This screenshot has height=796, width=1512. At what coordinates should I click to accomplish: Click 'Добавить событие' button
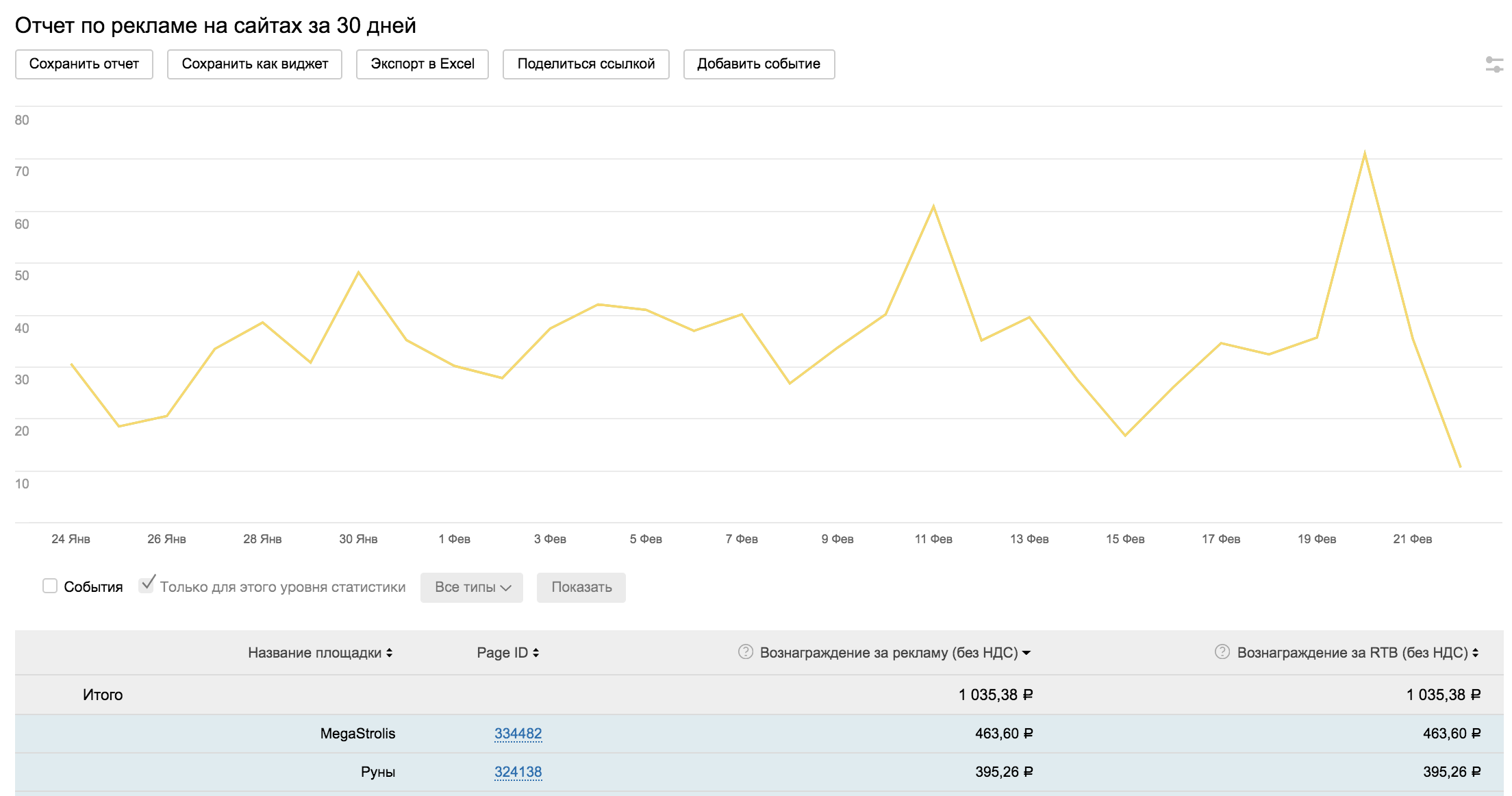point(759,64)
